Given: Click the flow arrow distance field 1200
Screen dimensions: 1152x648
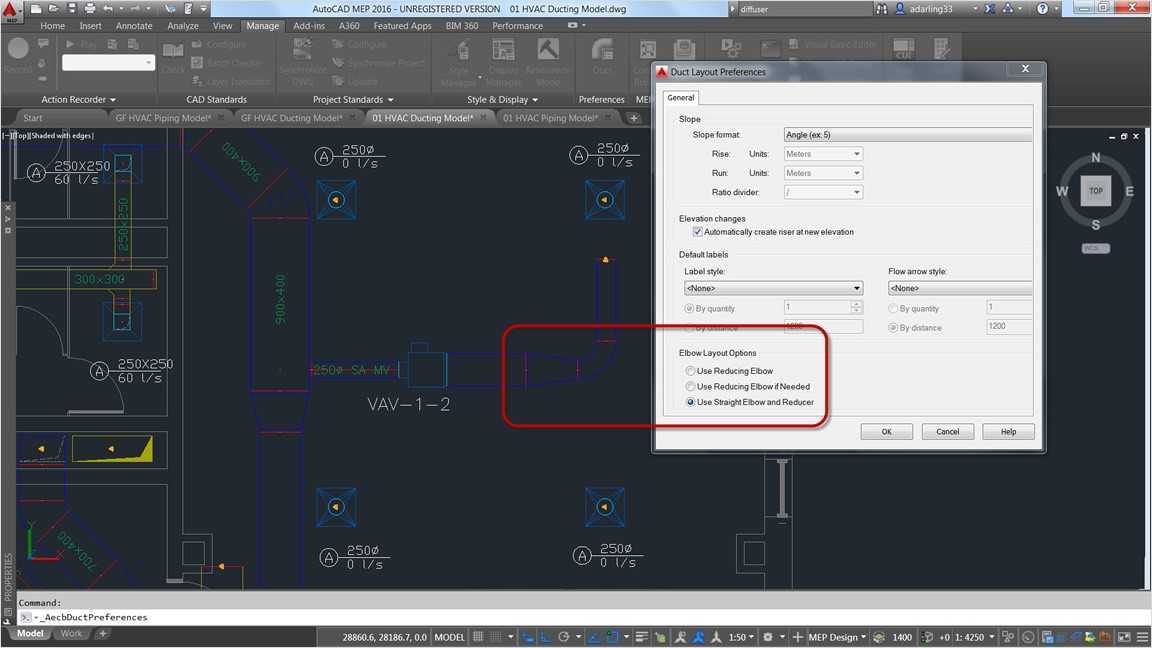Looking at the screenshot, I should click(1009, 326).
